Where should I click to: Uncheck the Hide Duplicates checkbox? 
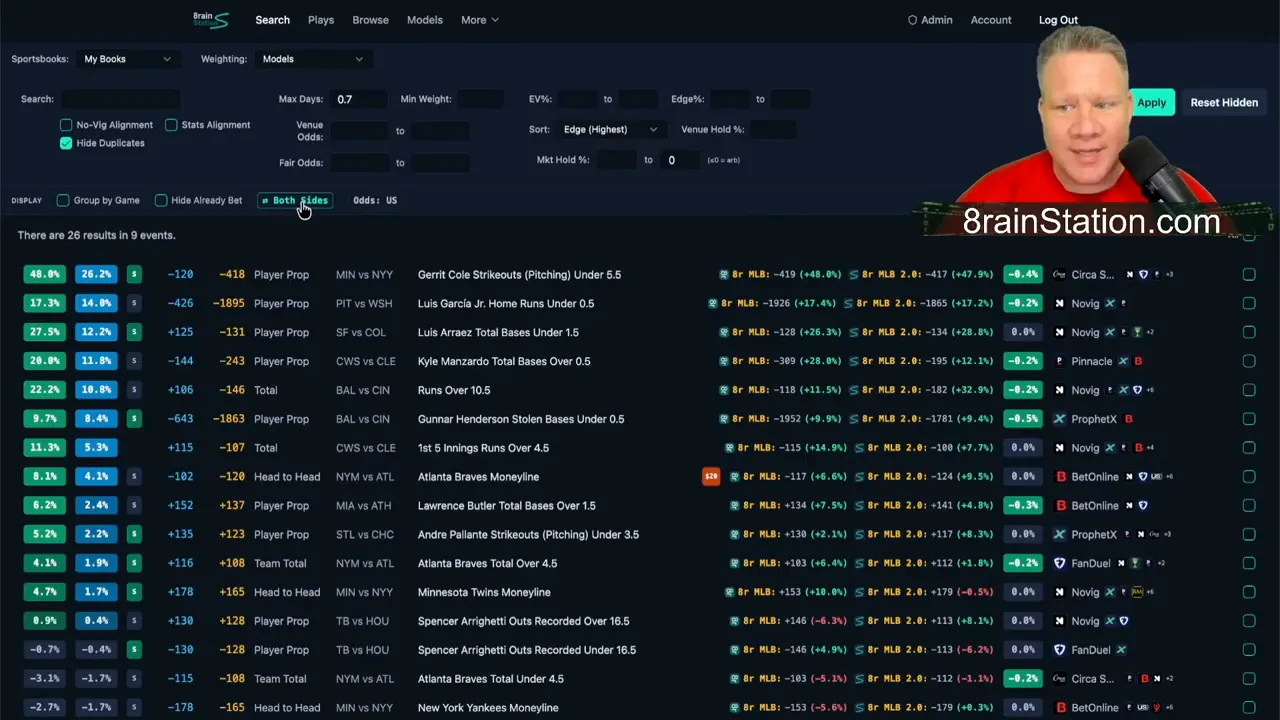pyautogui.click(x=66, y=143)
